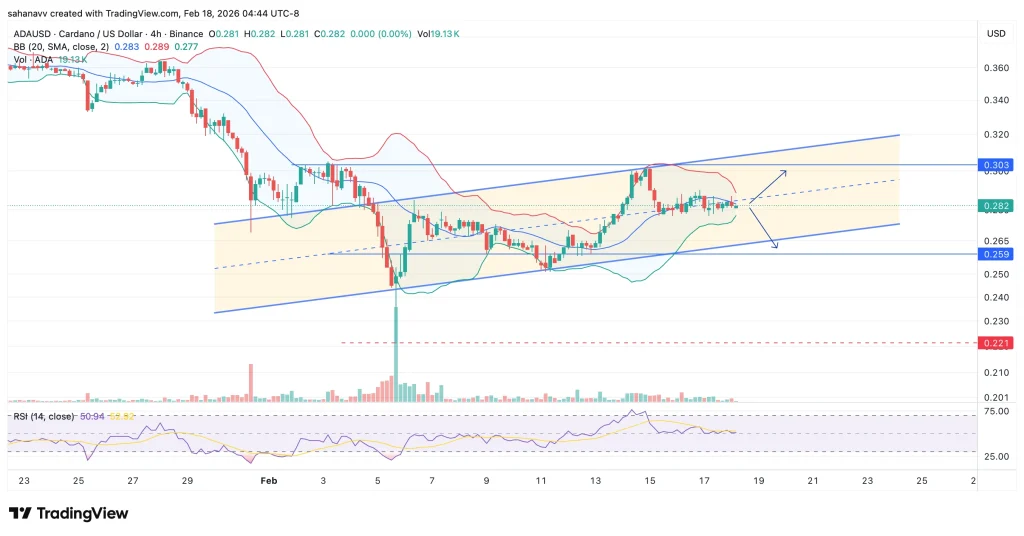Select the red 0.221 price label
Image resolution: width=1024 pixels, height=536 pixels.
tap(997, 343)
